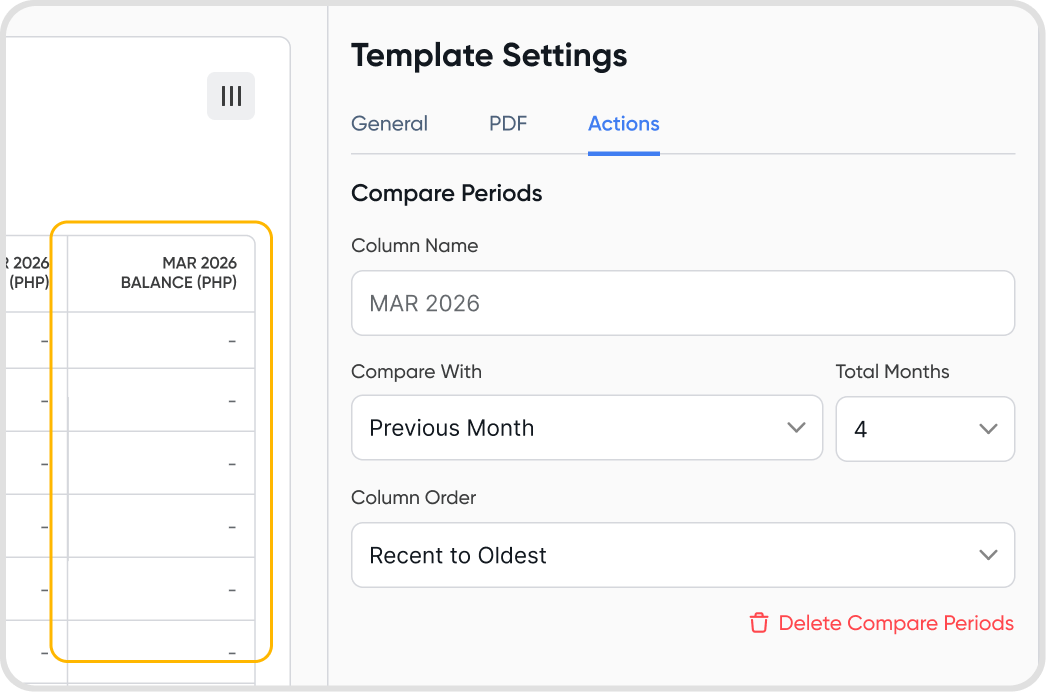This screenshot has width=1046, height=692.
Task: Click the MAR 2026 BALANCE (PHP) column header
Action: click(x=178, y=273)
